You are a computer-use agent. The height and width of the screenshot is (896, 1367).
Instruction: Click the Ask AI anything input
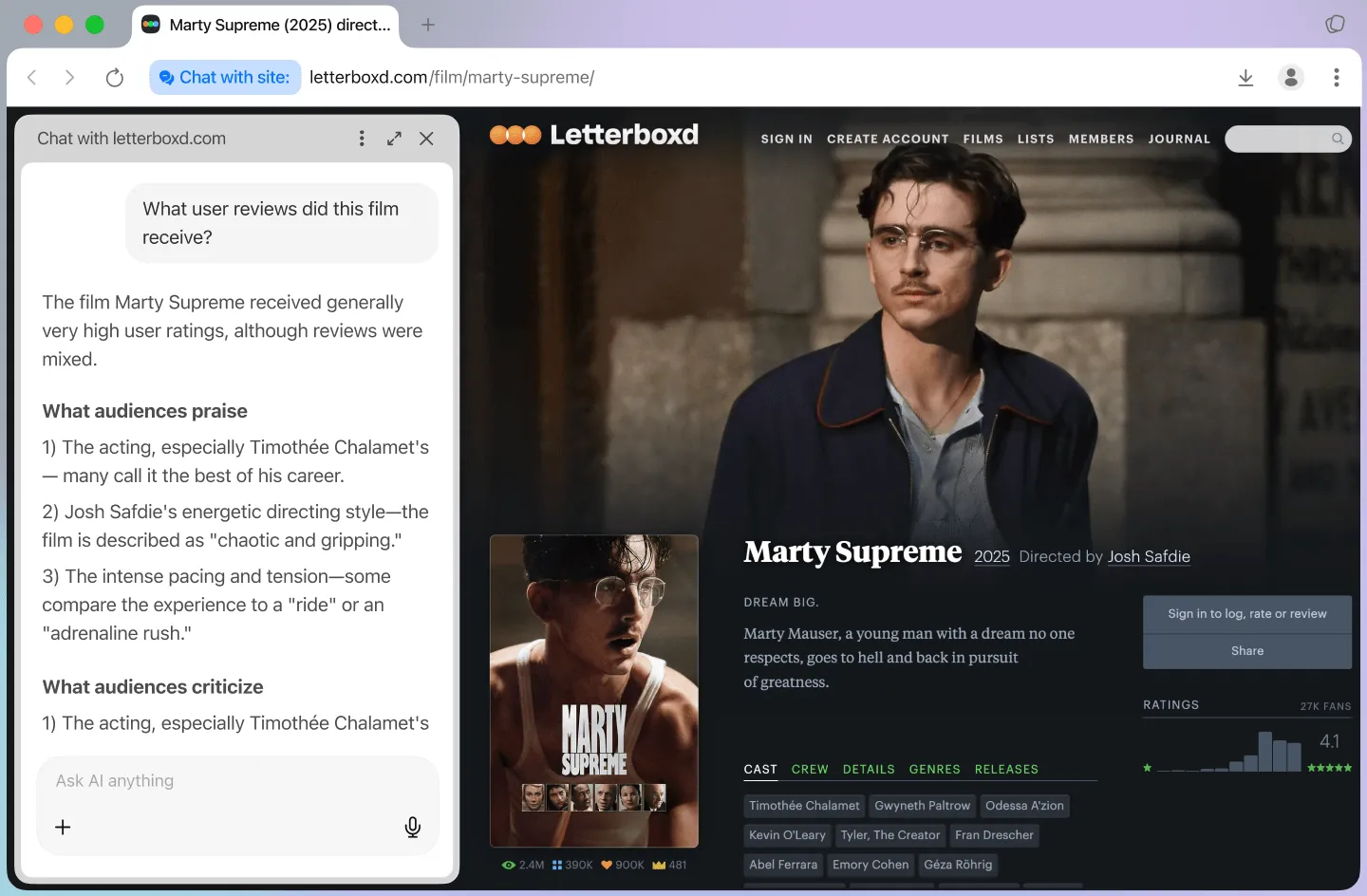point(237,781)
